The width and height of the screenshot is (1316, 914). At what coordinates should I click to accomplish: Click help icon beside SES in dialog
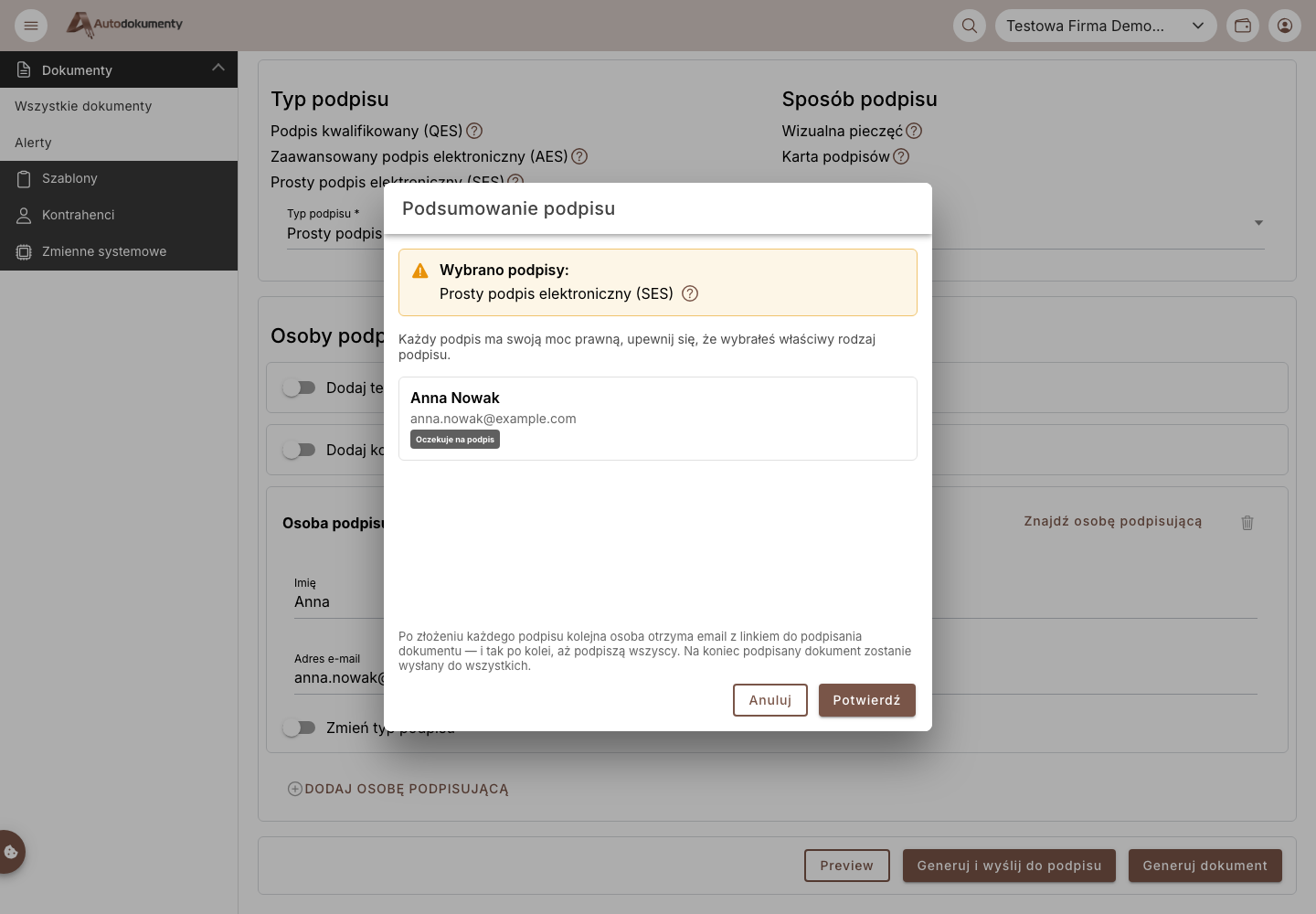pyautogui.click(x=690, y=293)
